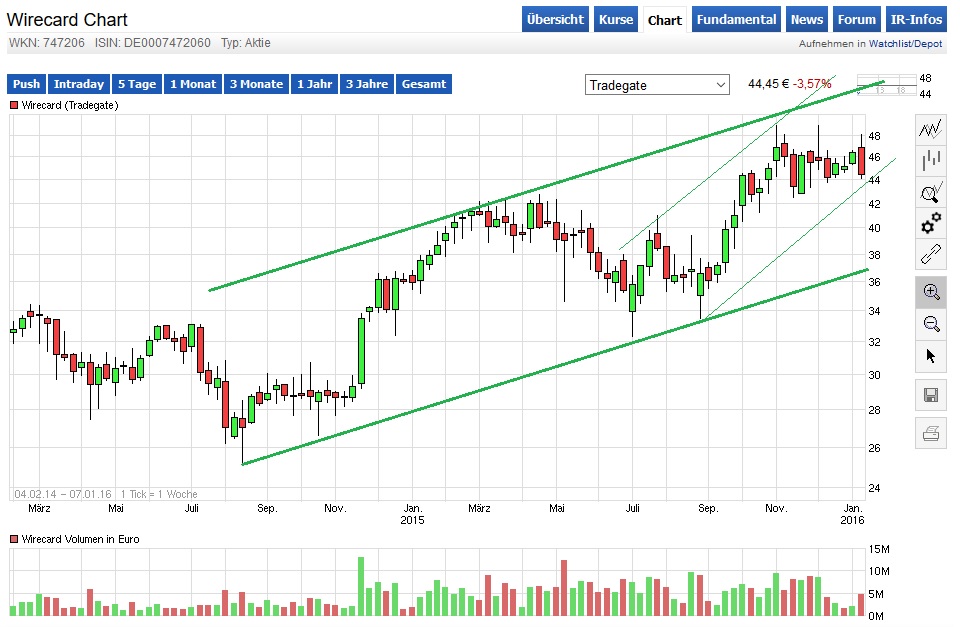Click the small intraday preview chart
The image size is (960, 627).
coord(888,85)
